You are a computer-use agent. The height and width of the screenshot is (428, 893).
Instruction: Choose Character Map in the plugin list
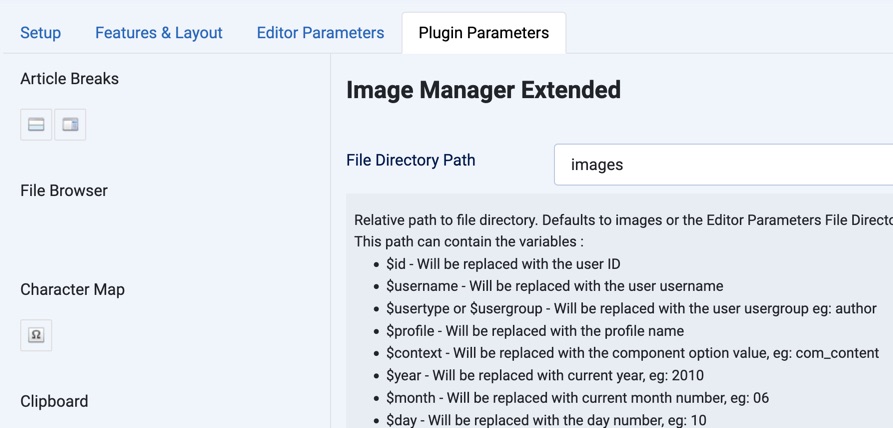point(72,289)
